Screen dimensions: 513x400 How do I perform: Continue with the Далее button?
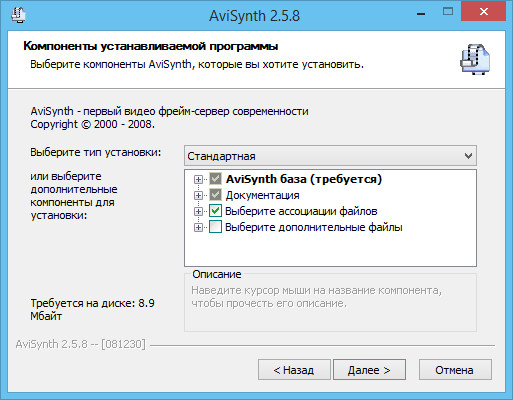pos(369,370)
